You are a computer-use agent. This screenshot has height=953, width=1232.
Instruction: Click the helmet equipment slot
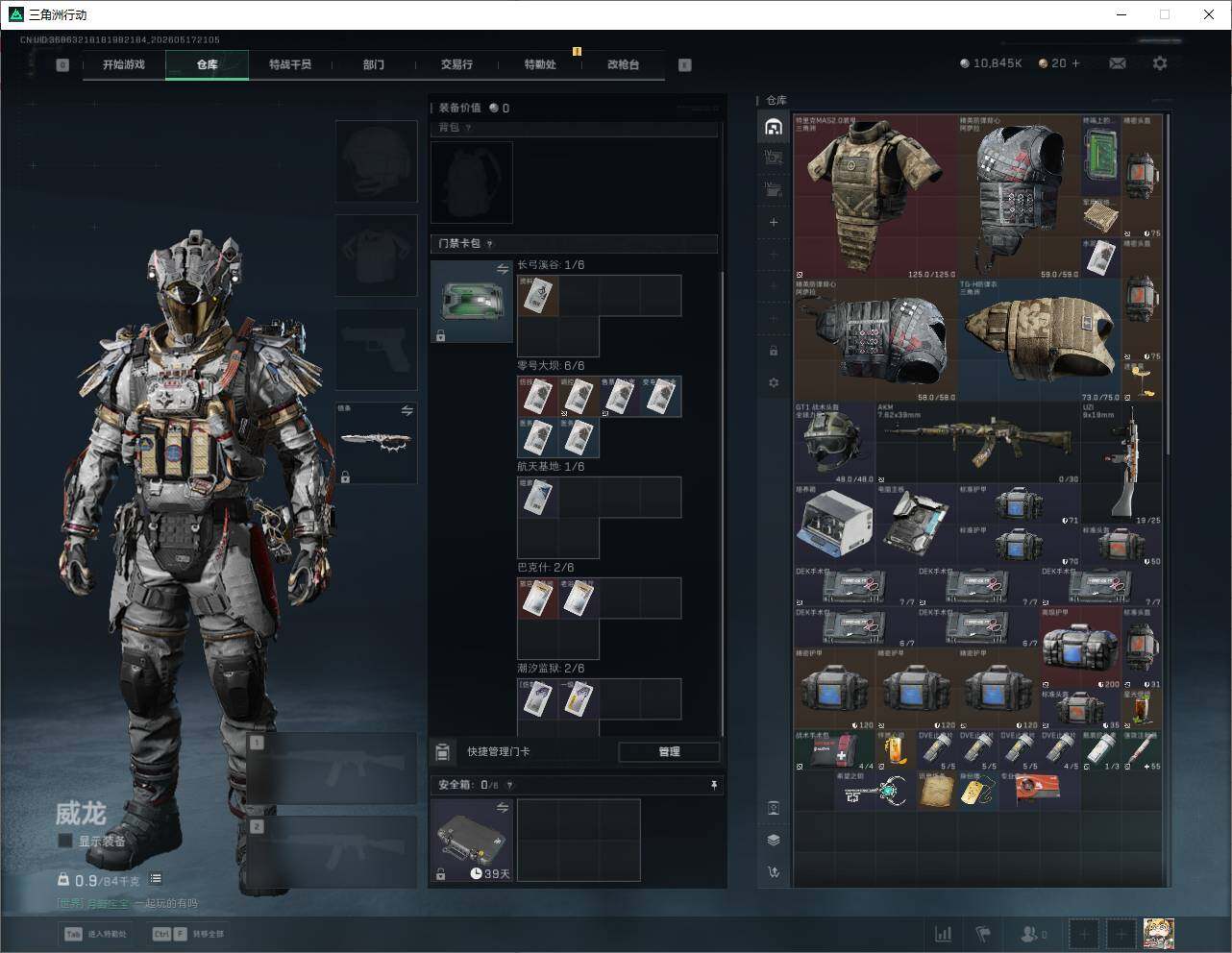pyautogui.click(x=377, y=161)
